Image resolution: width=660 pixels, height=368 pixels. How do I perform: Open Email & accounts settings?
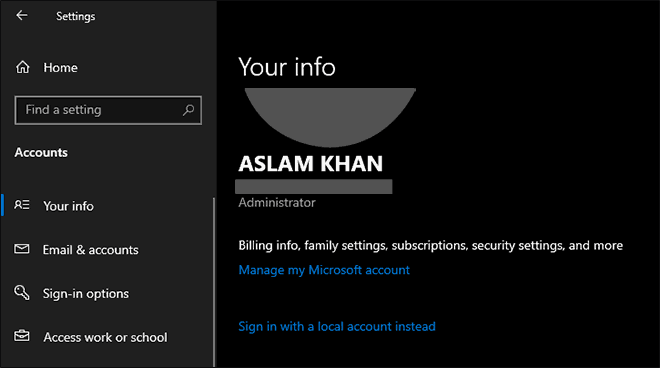tap(90, 250)
